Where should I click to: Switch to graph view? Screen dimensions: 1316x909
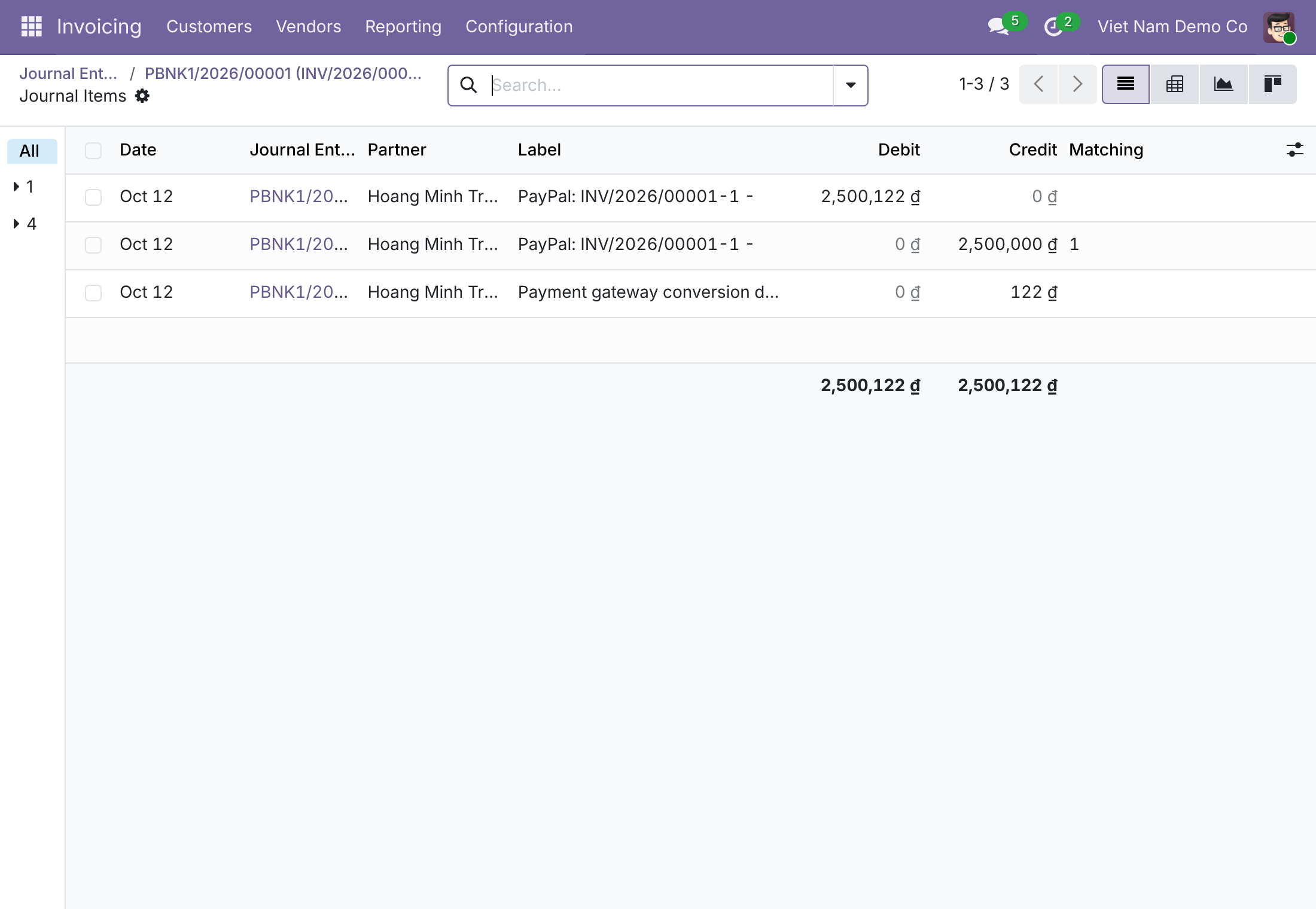tap(1223, 84)
